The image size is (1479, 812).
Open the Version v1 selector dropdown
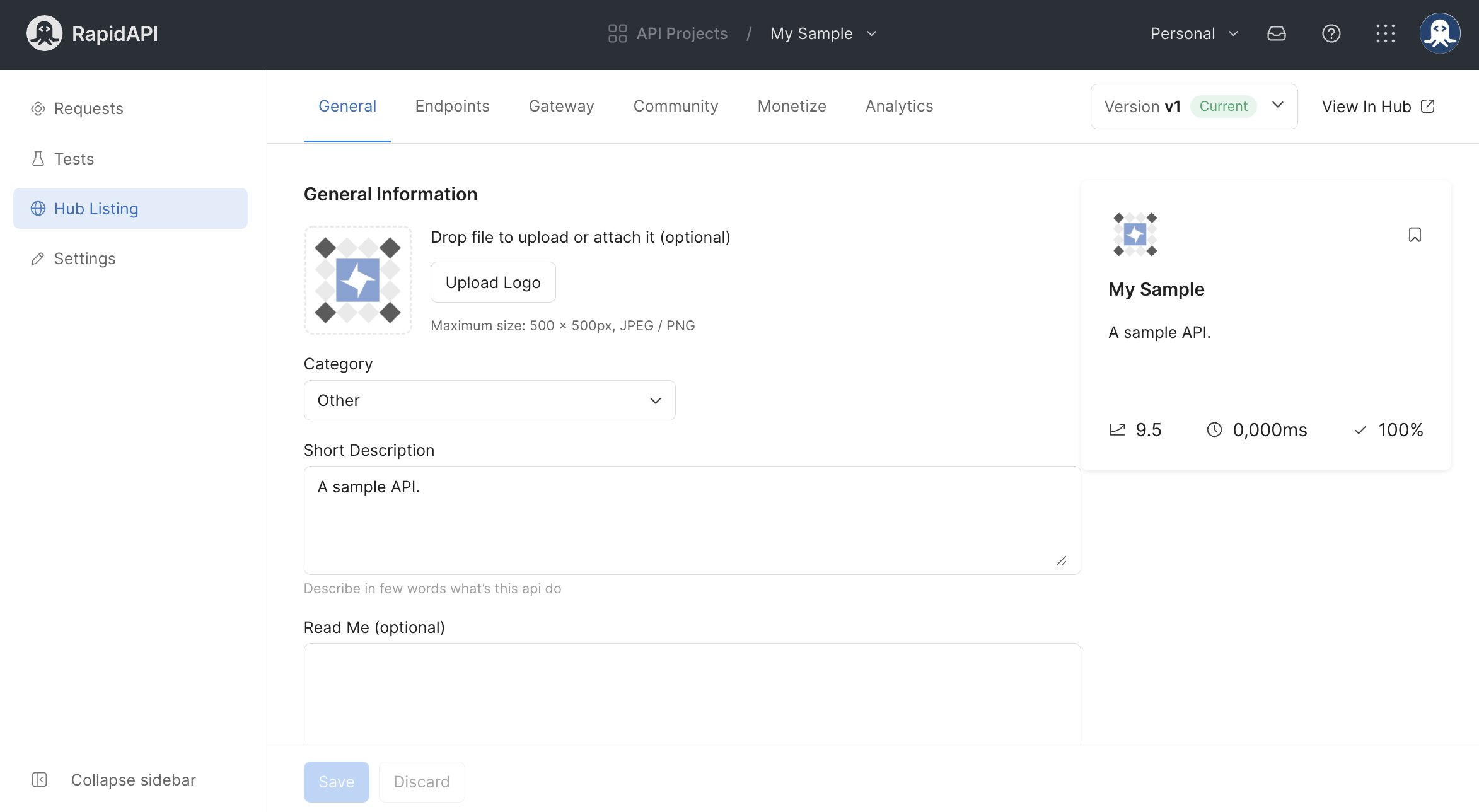pyautogui.click(x=1194, y=107)
